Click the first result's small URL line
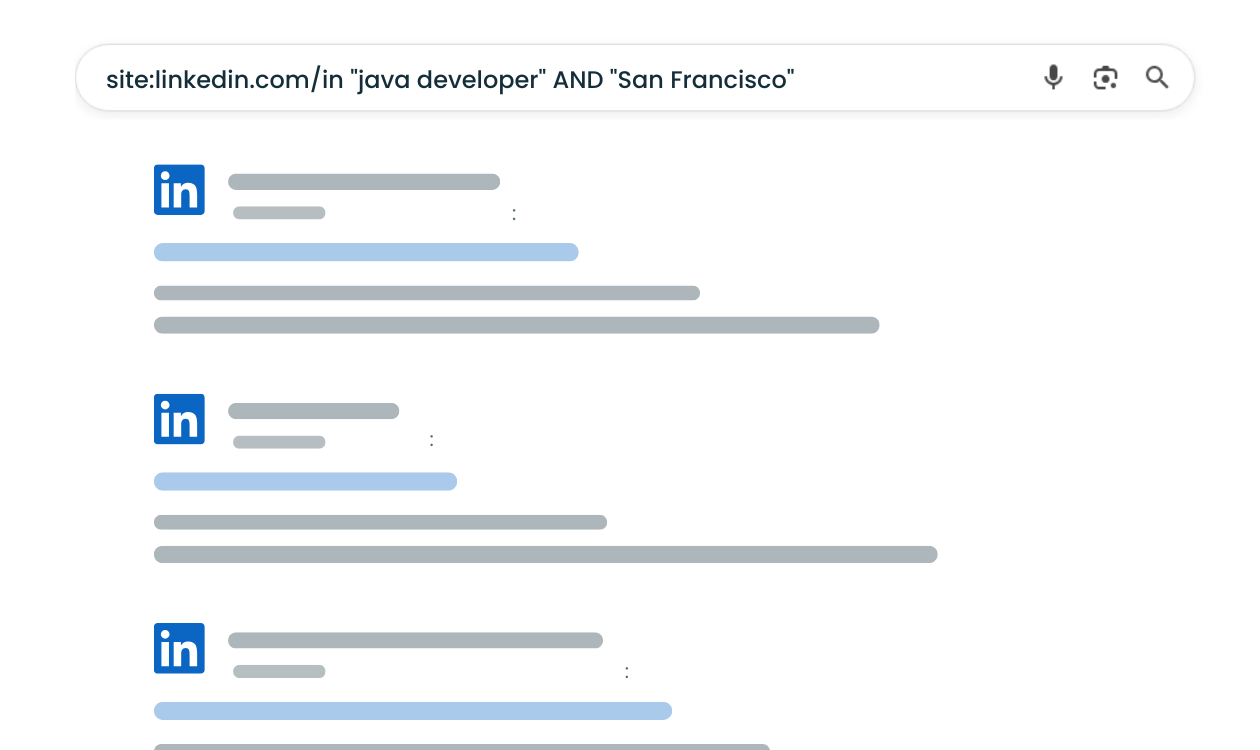 279,213
